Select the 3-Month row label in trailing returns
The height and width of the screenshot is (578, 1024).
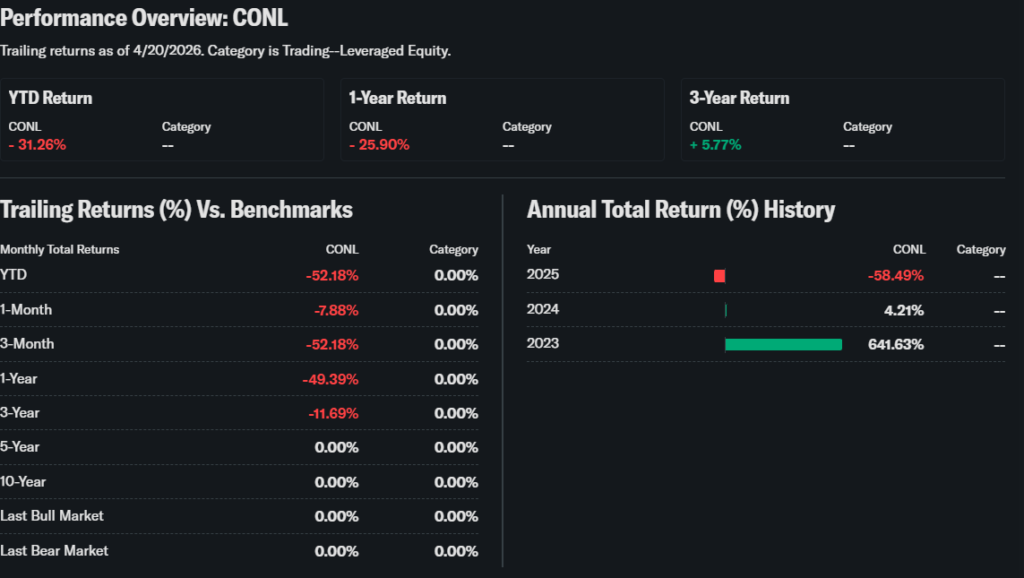point(27,344)
